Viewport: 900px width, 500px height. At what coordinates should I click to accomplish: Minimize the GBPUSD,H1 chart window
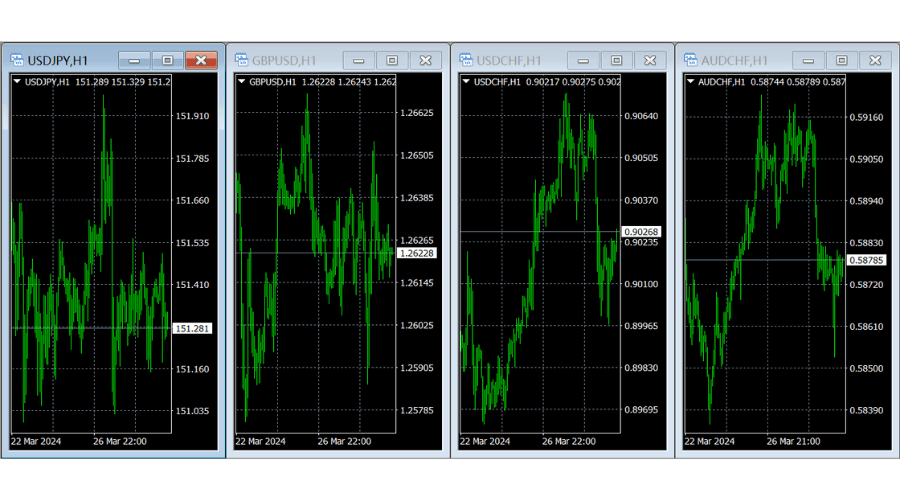point(358,61)
